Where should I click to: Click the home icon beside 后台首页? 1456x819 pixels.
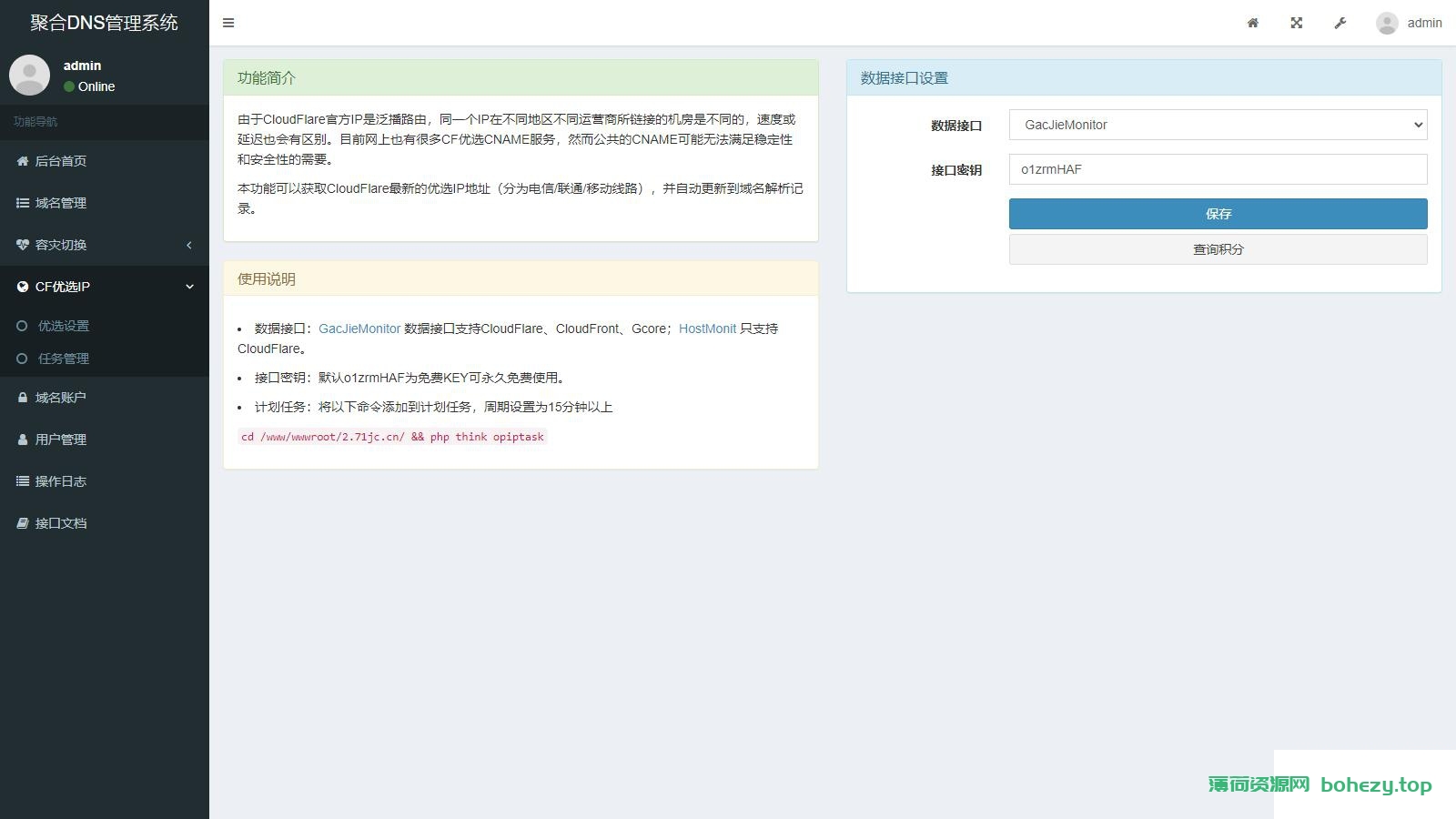[x=23, y=161]
